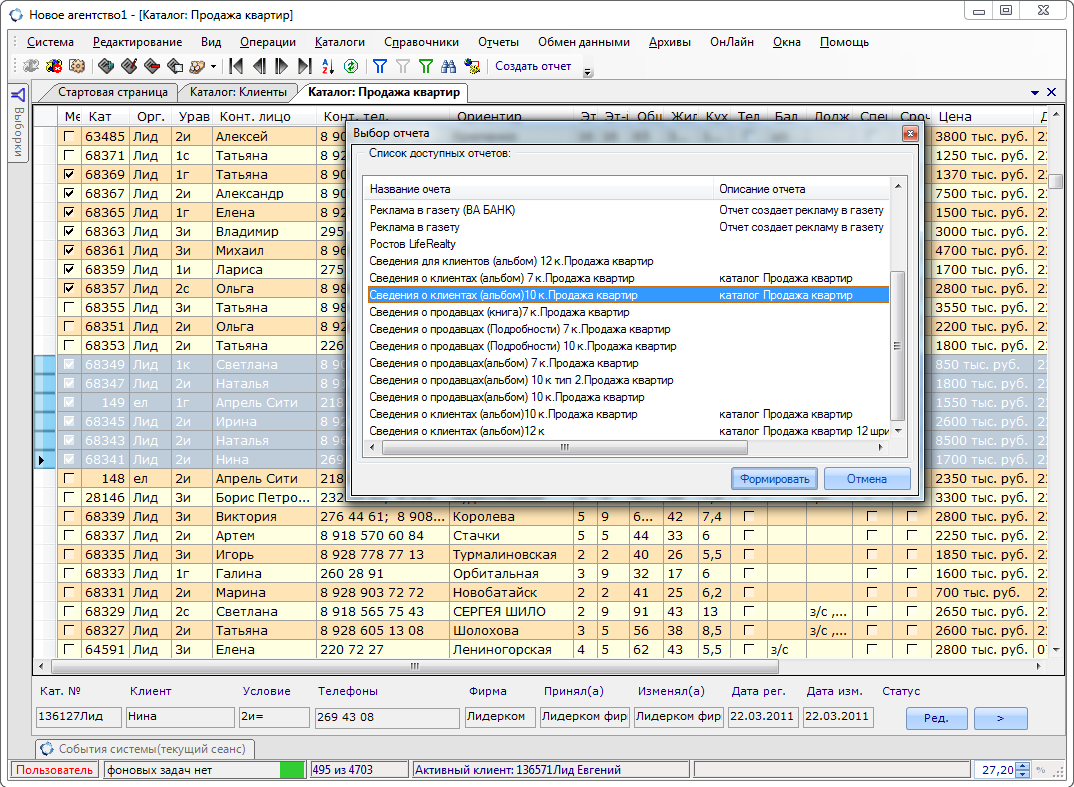Screen dimensions: 1074x787
Task: Click the Название очета column header
Action: tap(539, 189)
